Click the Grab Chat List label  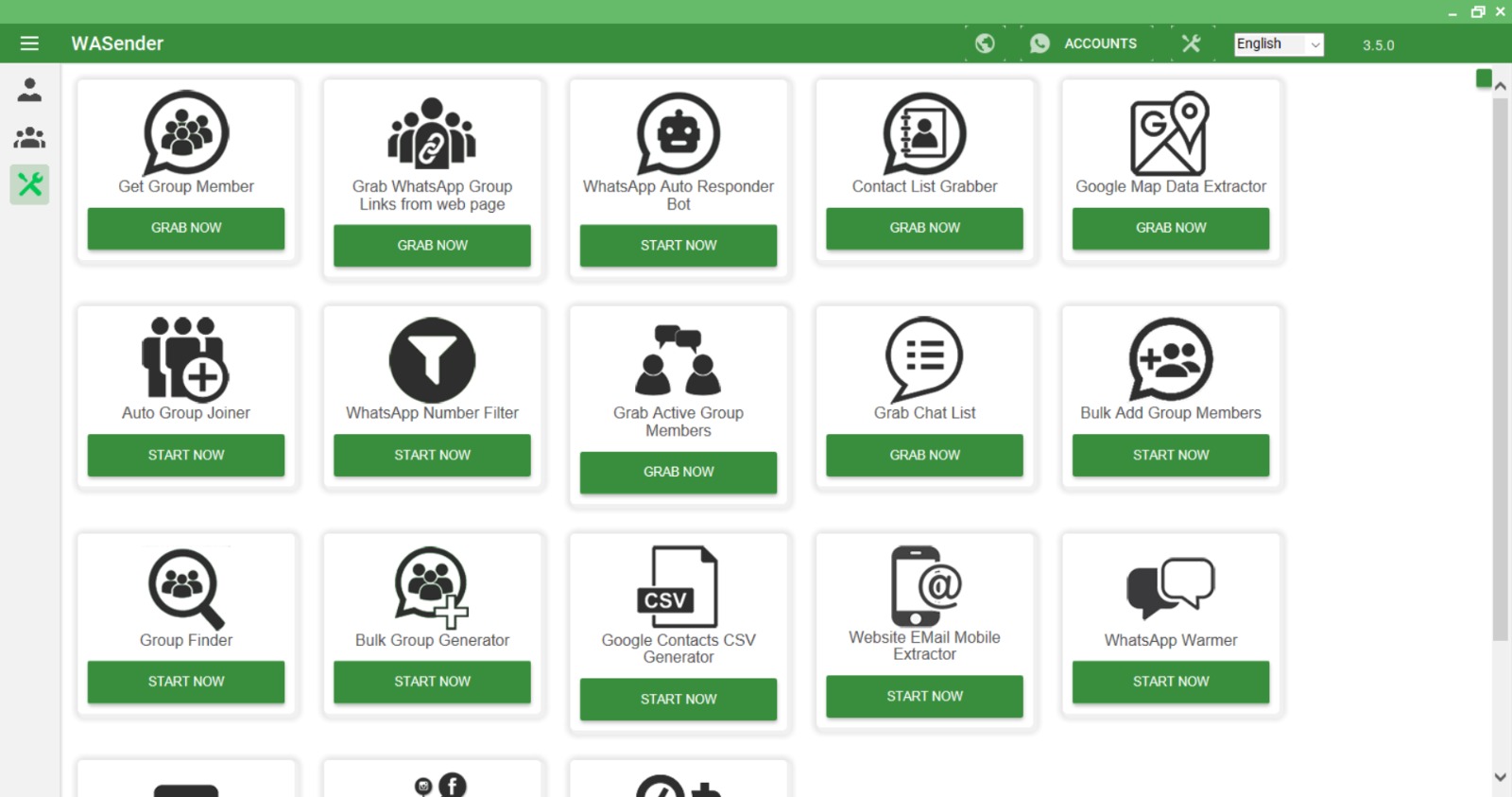click(924, 413)
